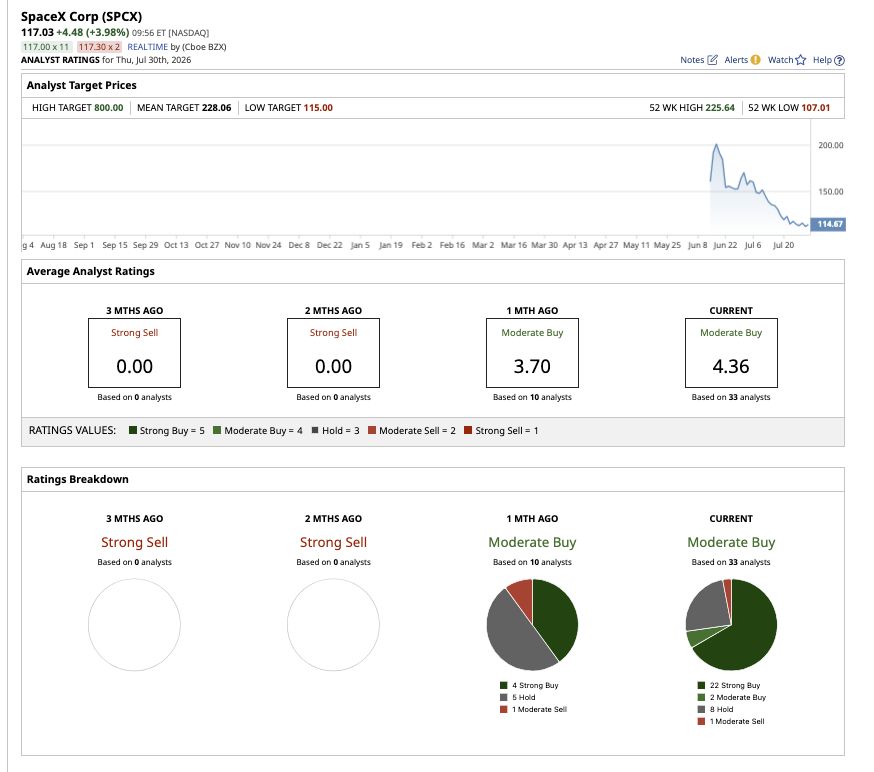Click the Average Analyst Ratings heading
Screen dimensions: 874x772
90,271
